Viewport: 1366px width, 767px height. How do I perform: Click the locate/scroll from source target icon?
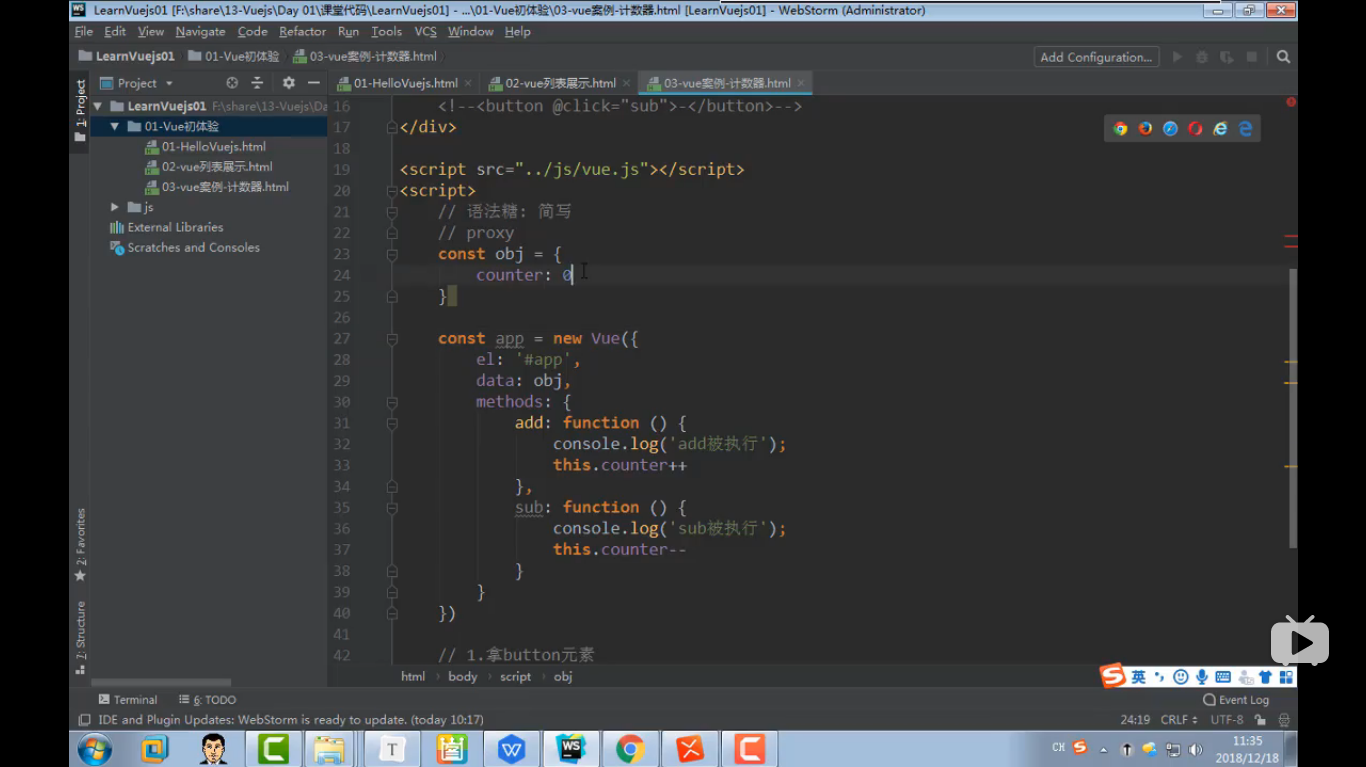tap(232, 83)
